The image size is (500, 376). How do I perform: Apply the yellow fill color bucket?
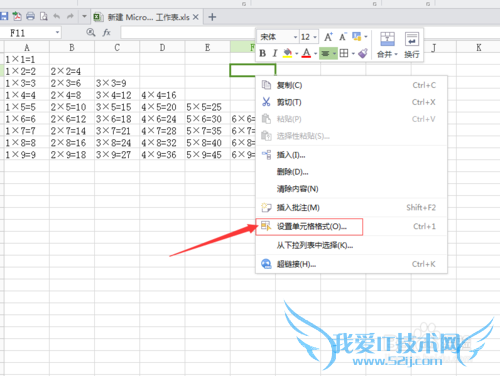(x=287, y=53)
